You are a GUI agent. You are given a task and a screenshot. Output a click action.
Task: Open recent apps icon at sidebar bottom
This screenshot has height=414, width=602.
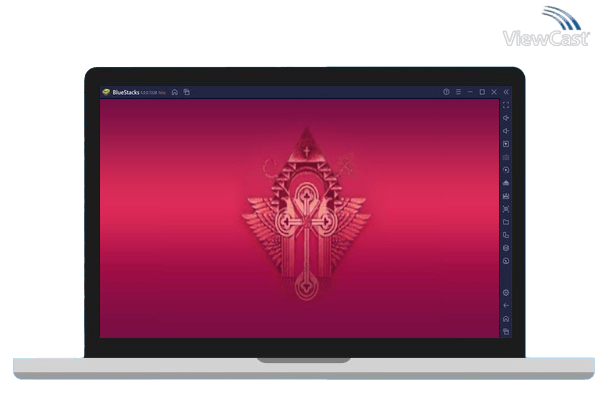pyautogui.click(x=506, y=331)
